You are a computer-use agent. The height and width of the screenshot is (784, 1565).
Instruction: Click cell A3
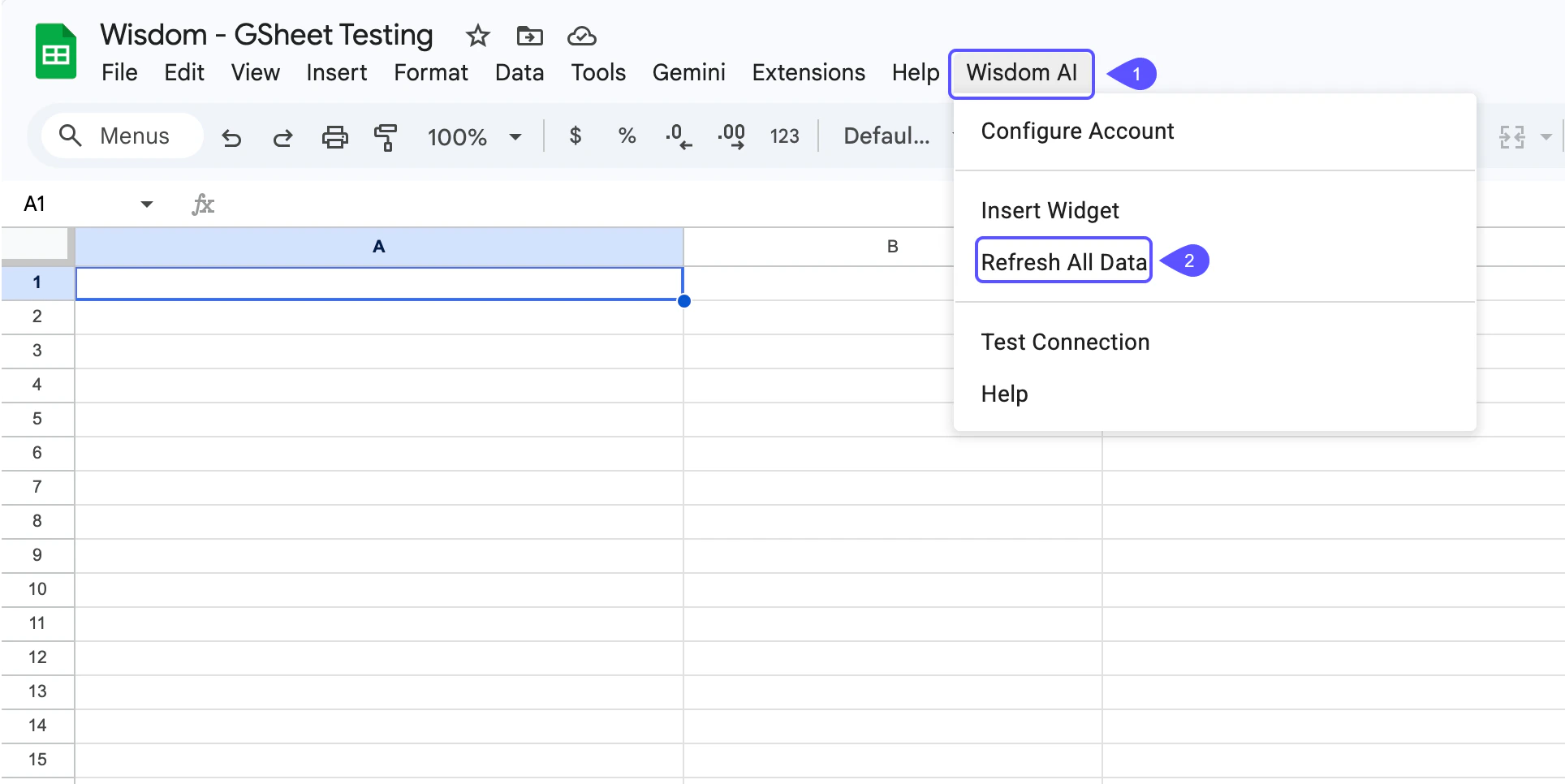pos(379,351)
